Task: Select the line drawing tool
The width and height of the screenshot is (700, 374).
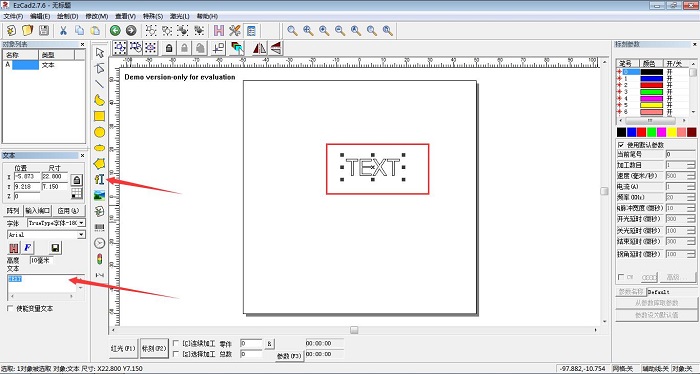Action: pos(99,84)
